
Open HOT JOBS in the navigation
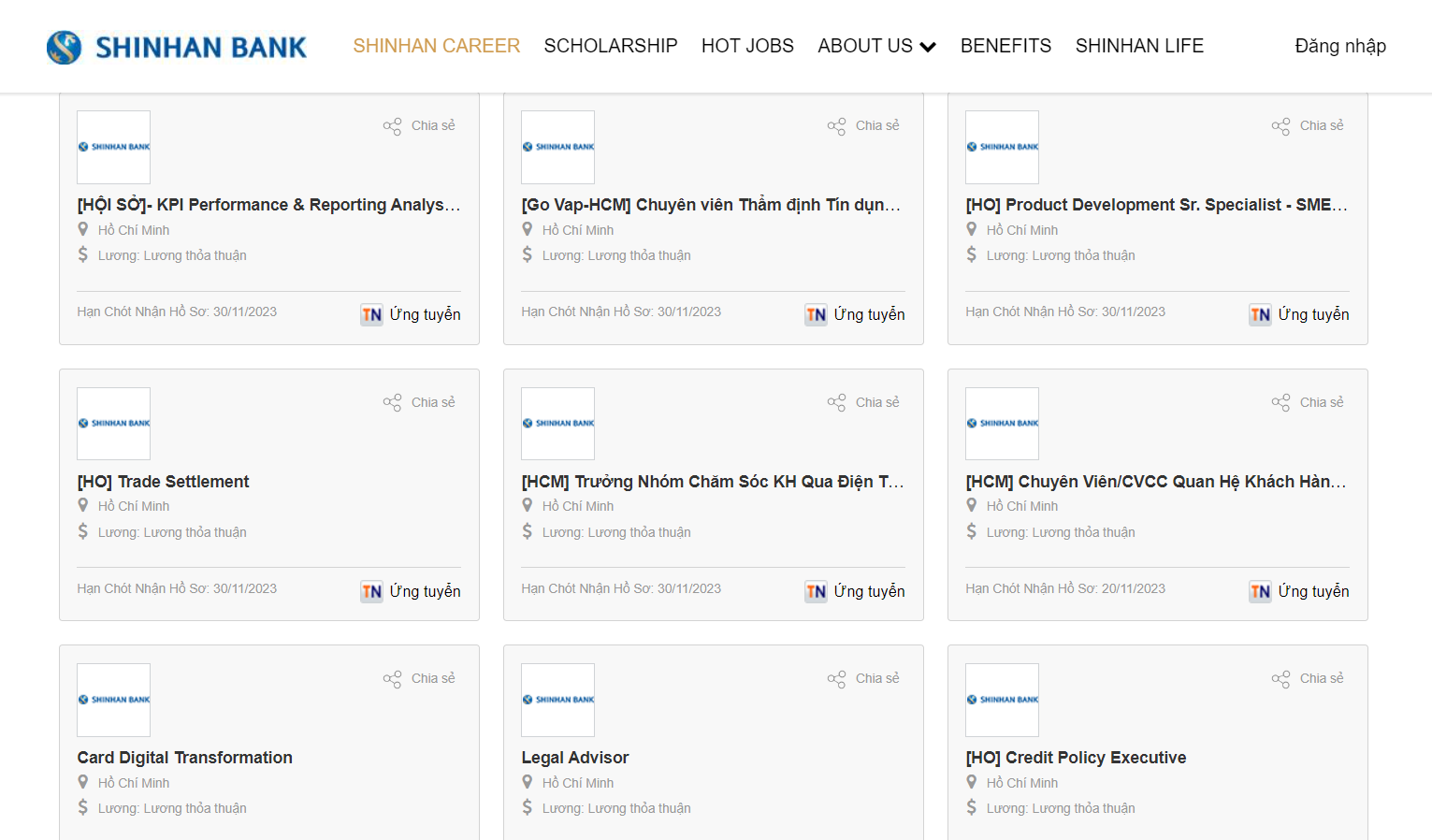747,46
